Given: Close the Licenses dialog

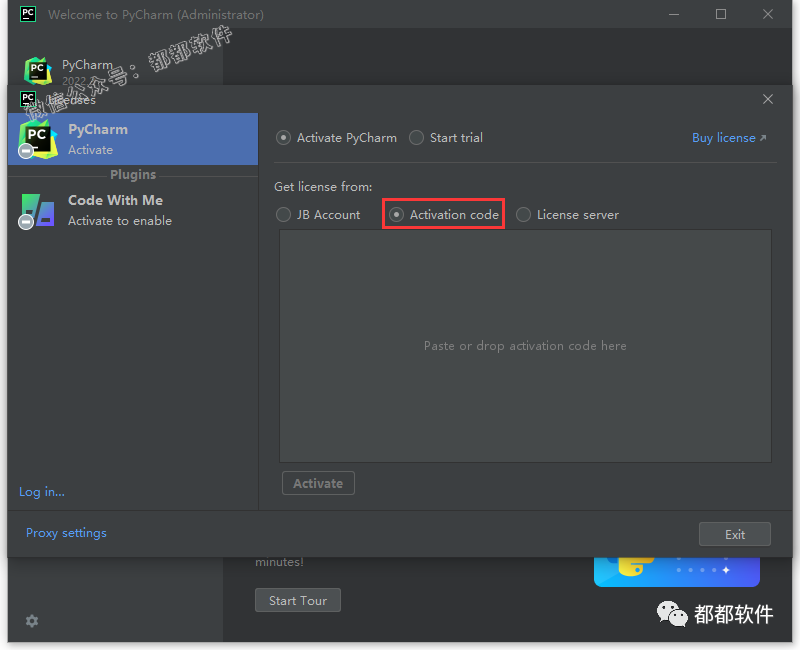Looking at the screenshot, I should (767, 99).
